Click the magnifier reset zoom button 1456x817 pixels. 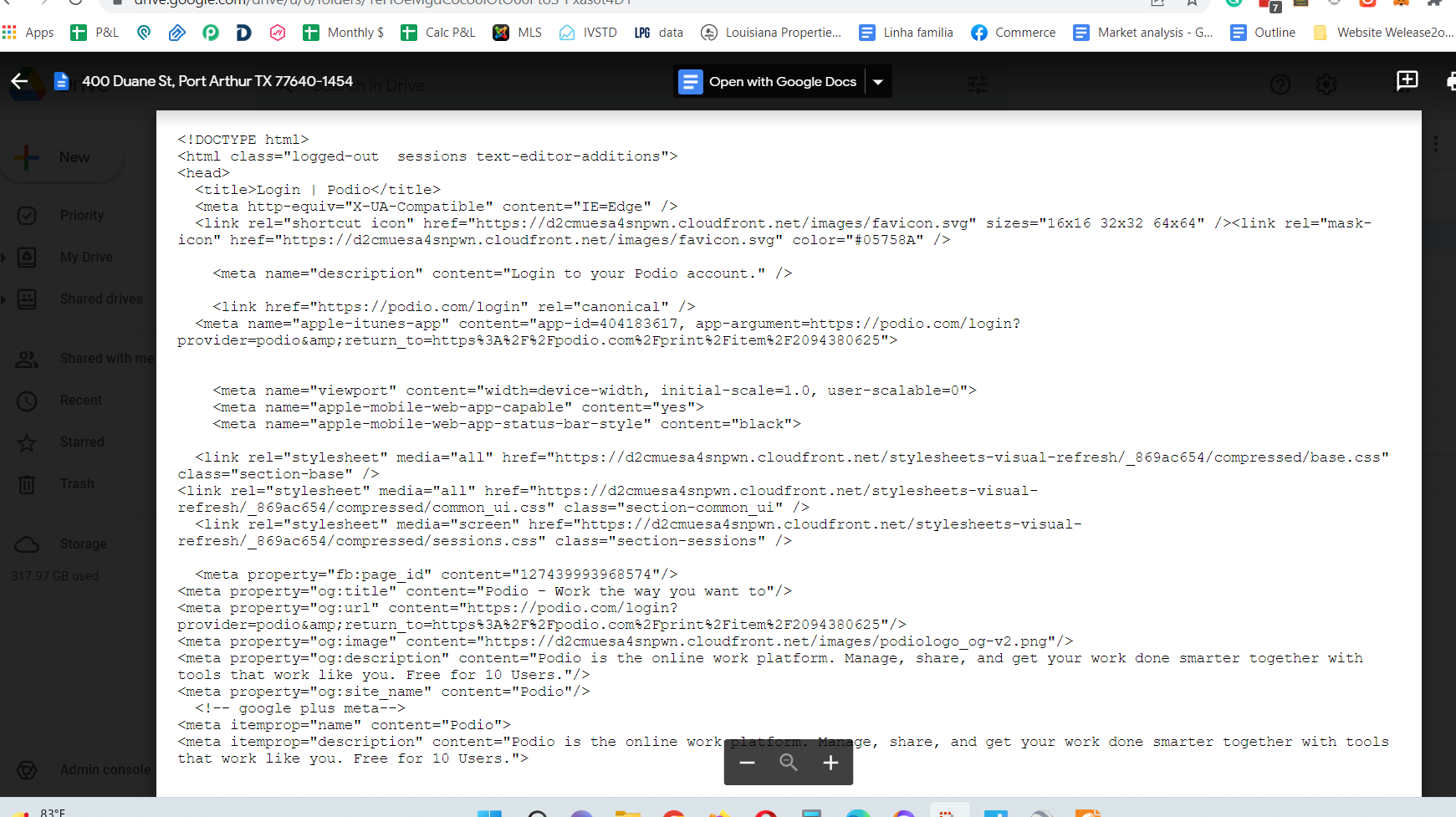click(x=789, y=763)
